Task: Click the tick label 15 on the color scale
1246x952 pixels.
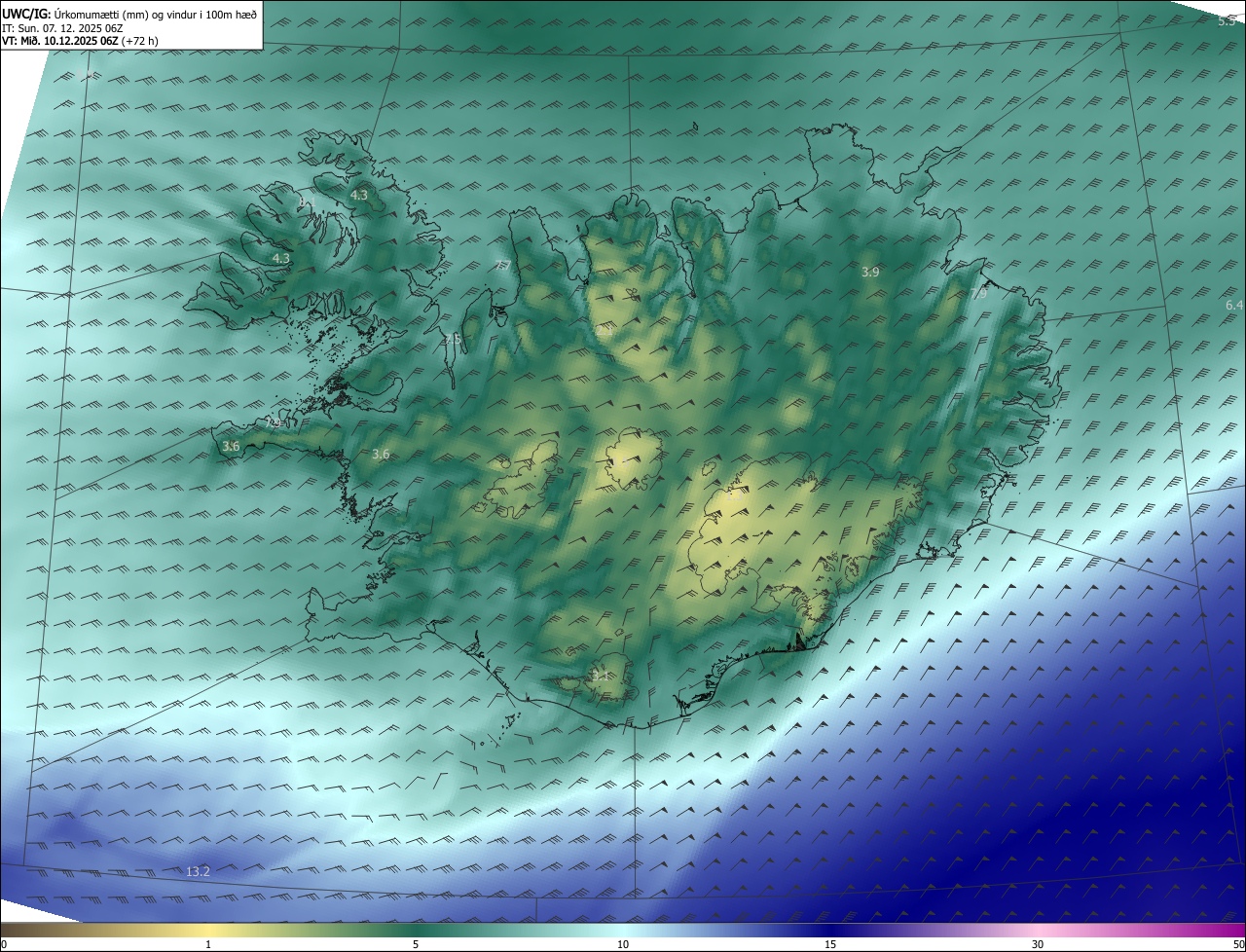Action: click(x=830, y=944)
